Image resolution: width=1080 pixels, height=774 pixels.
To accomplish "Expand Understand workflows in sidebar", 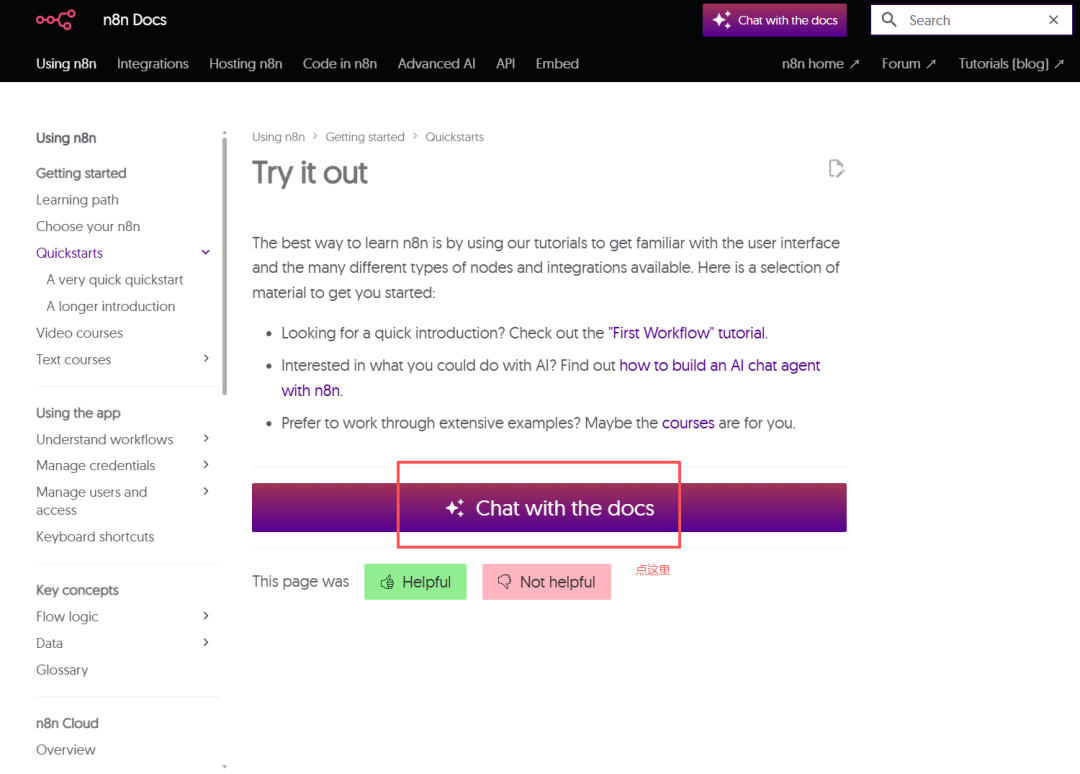I will tap(206, 439).
